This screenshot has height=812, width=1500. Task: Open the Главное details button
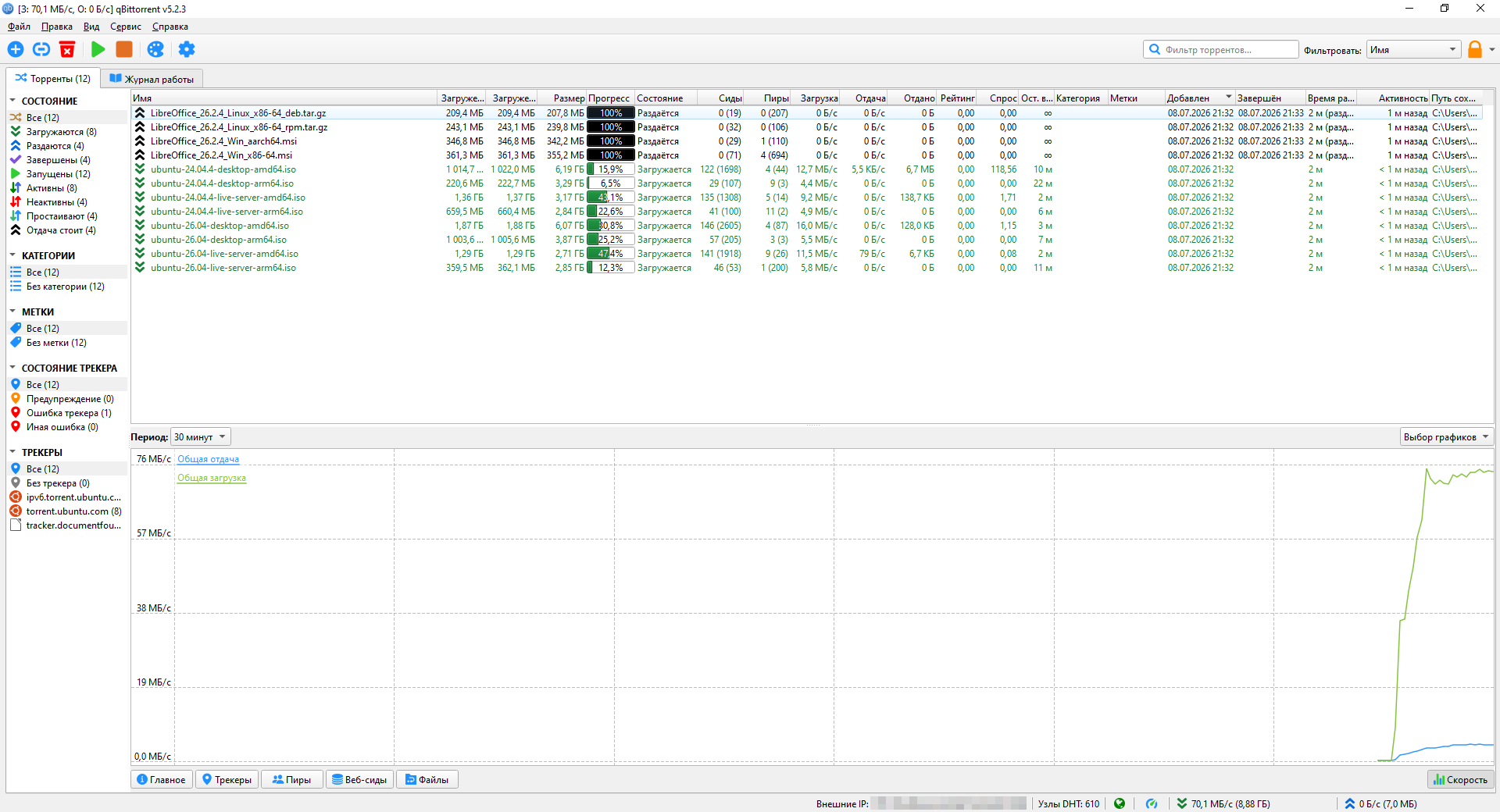click(x=161, y=779)
